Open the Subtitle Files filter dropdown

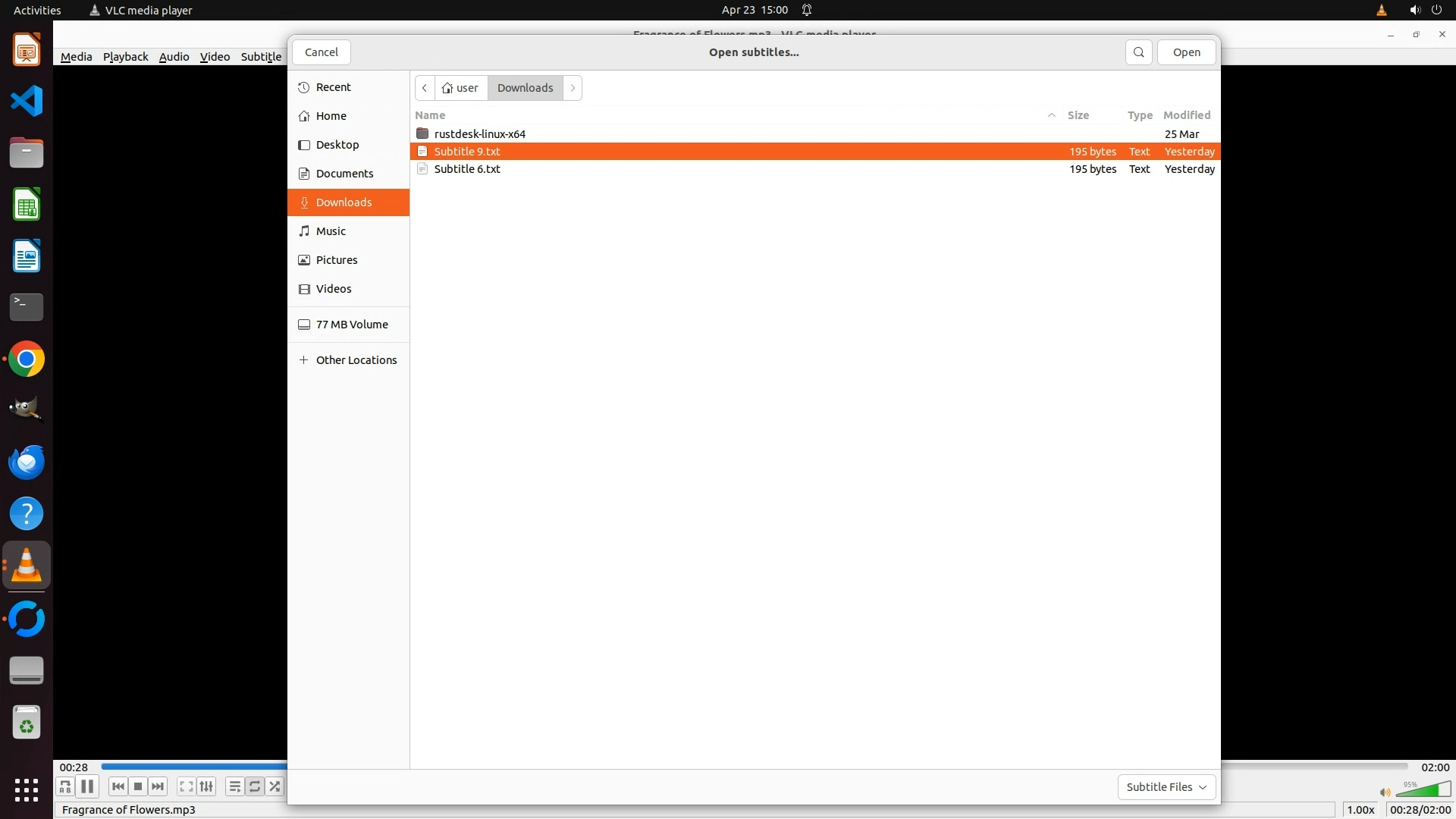pos(1166,787)
